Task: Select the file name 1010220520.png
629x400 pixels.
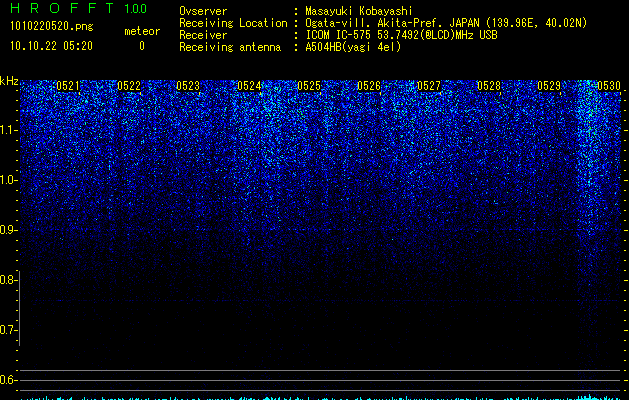Action: pyautogui.click(x=52, y=27)
